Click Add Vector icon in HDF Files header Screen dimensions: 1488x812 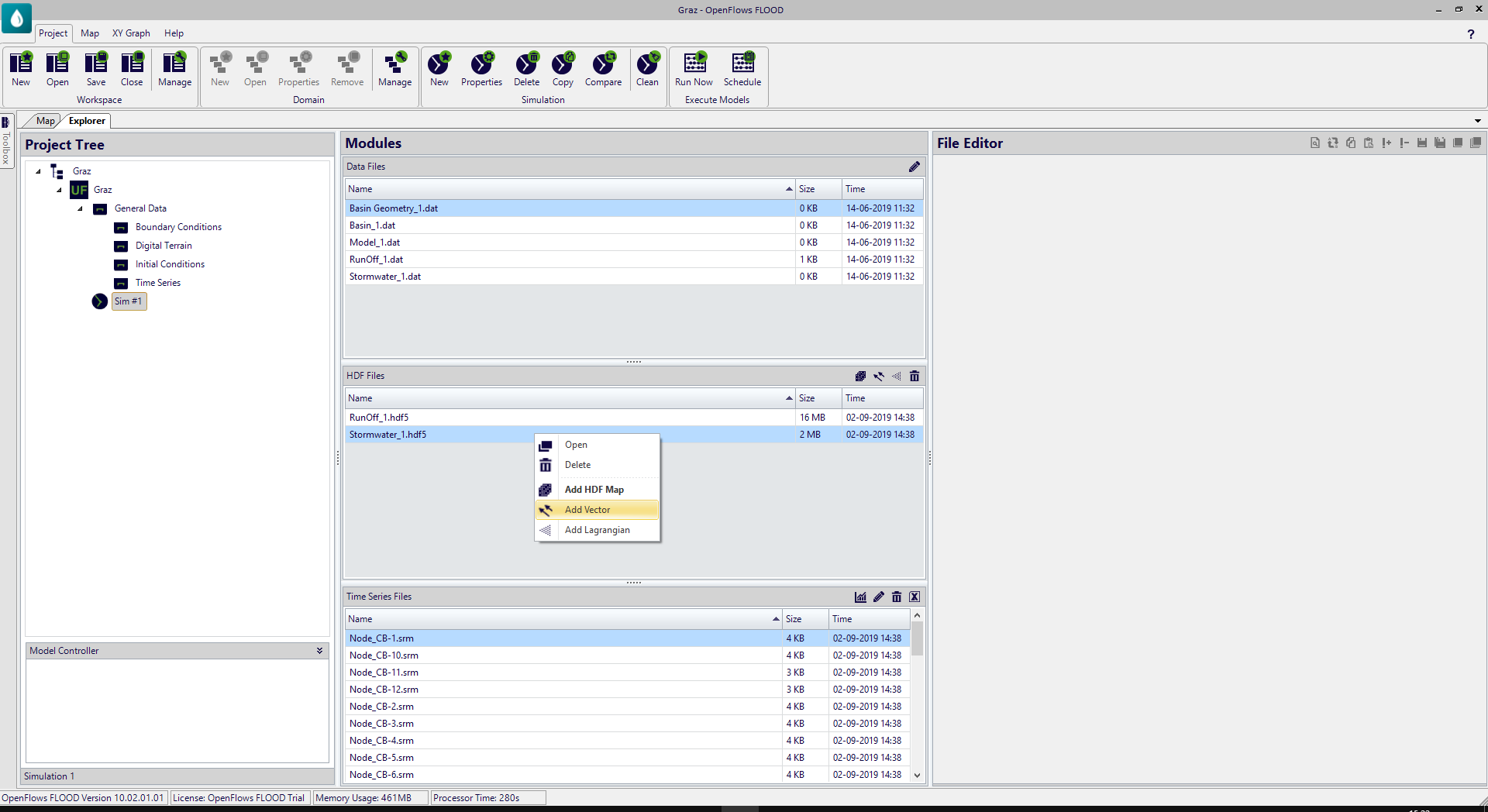pyautogui.click(x=879, y=376)
